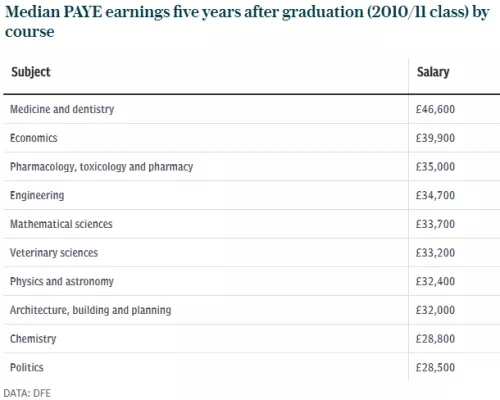Click the £28,500 salary value
Screen dimensions: 500x400
(435, 367)
